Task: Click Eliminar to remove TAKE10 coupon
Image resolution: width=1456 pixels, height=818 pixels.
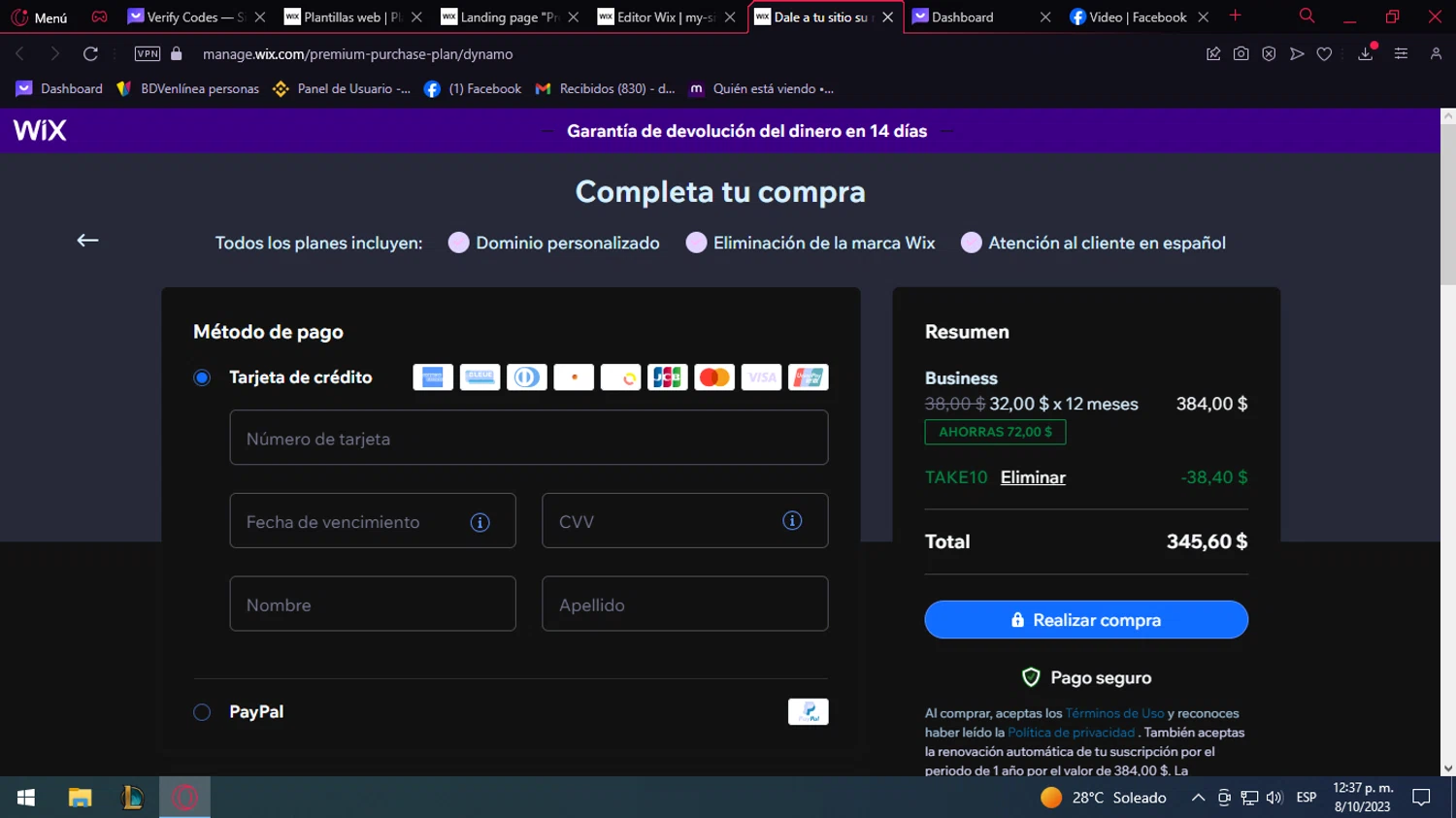Action: click(1033, 477)
